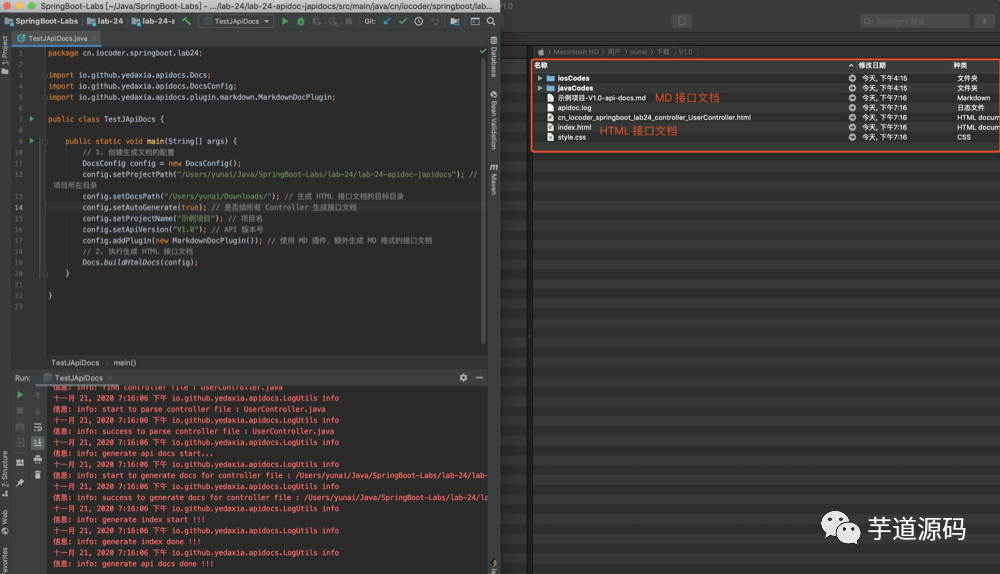Click the green inspection checkmark in the editor
The height and width of the screenshot is (574, 1000).
[483, 52]
